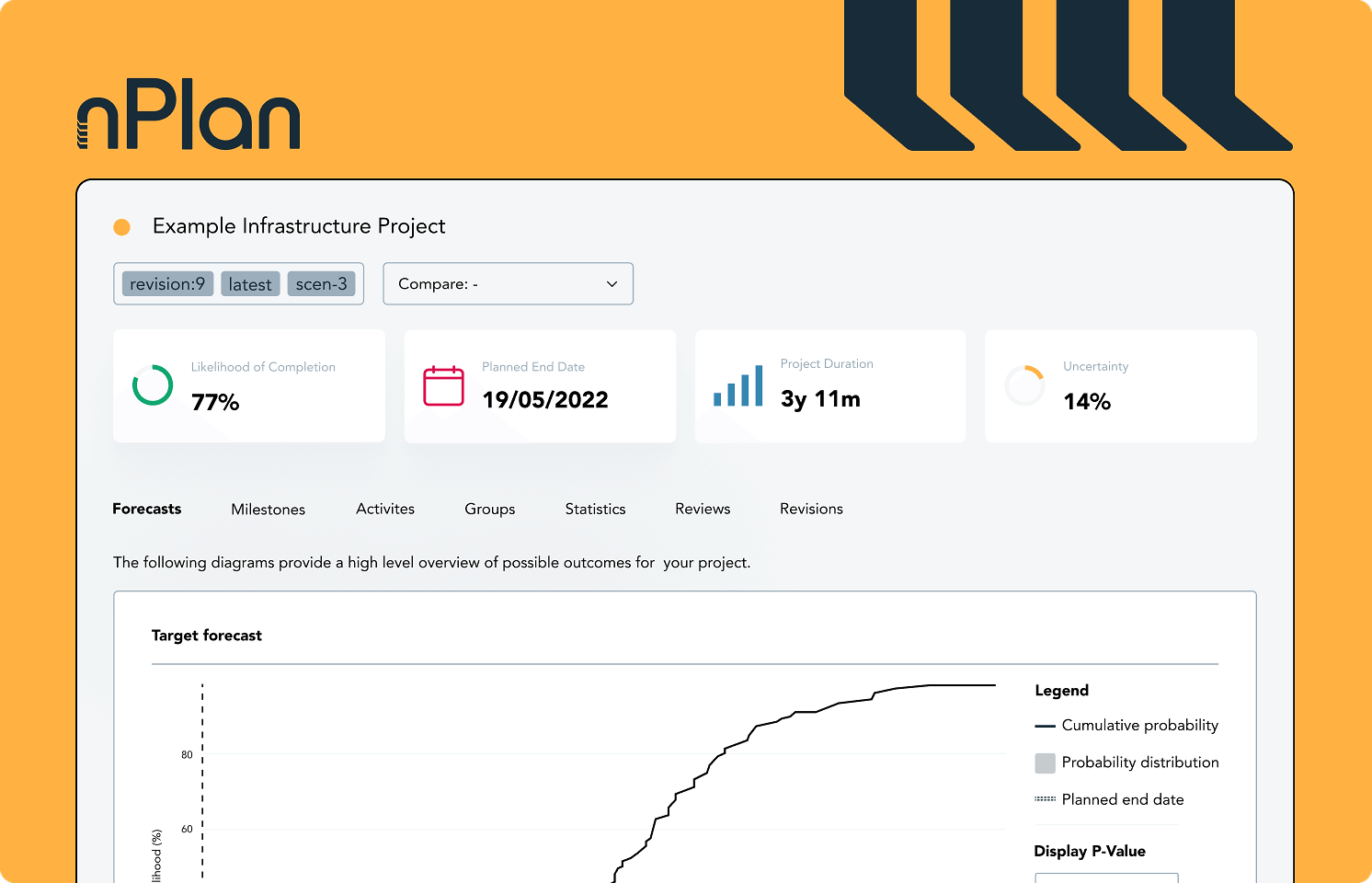Click the Planned end date dashed icon

point(1045,799)
